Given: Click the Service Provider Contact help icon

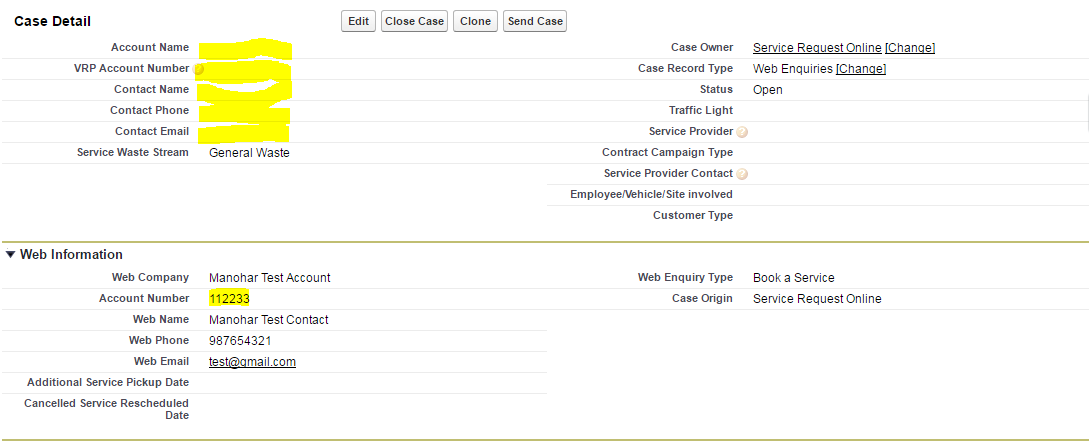Looking at the screenshot, I should coord(742,174).
